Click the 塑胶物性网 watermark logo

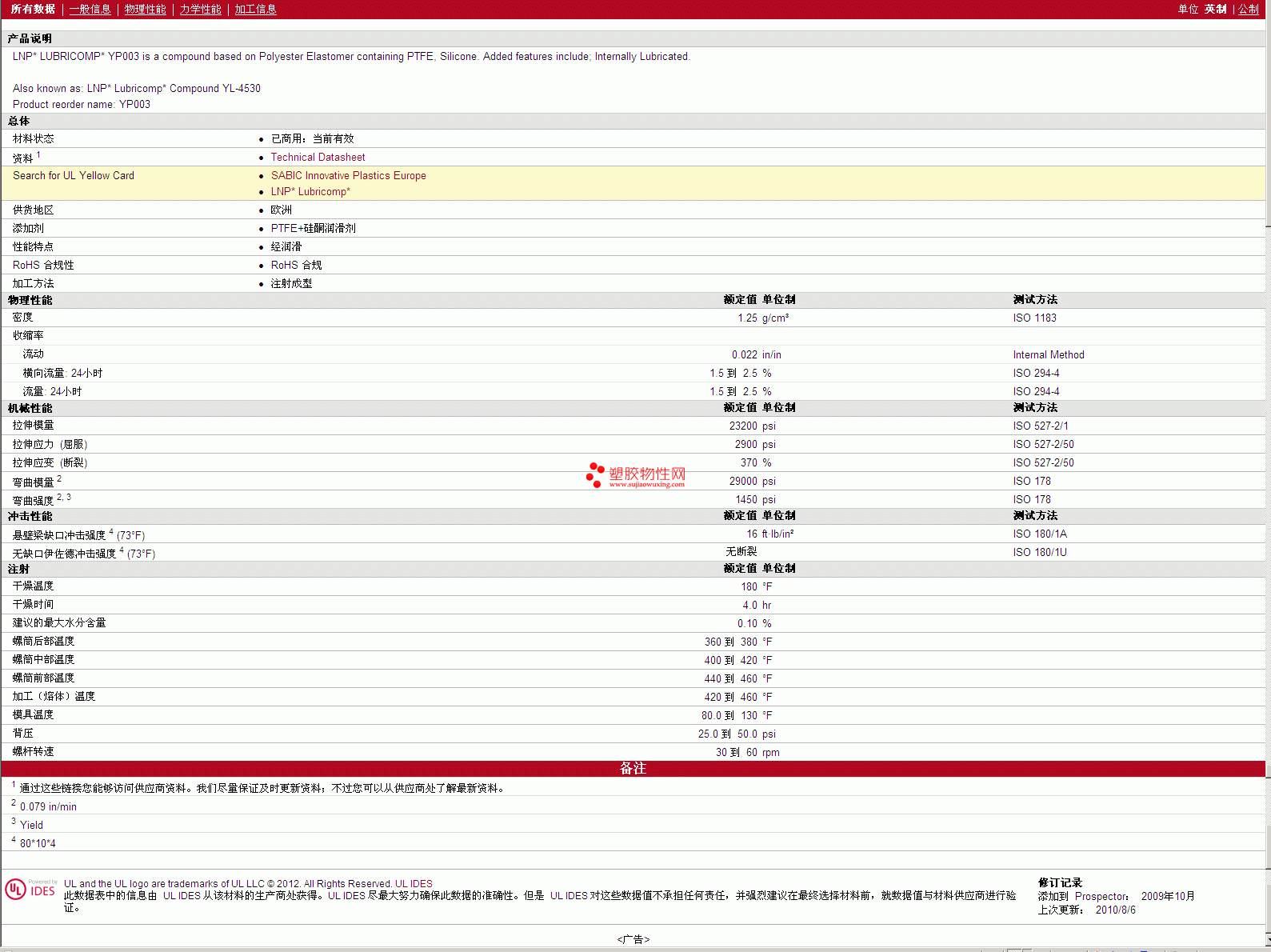tap(636, 475)
